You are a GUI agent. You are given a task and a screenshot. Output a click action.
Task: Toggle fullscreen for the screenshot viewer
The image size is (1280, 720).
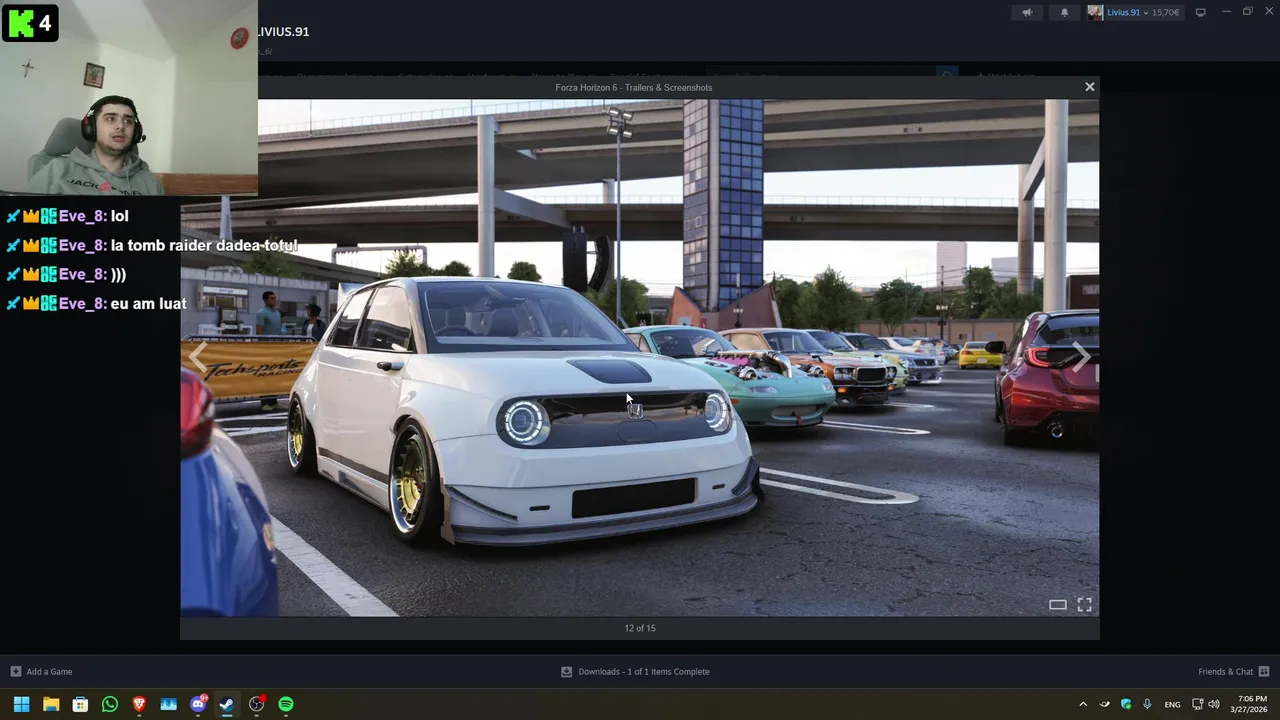[x=1085, y=605]
